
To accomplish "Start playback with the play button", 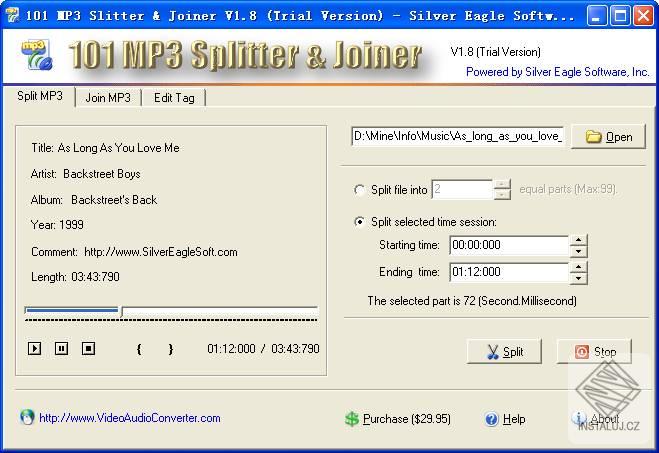I will [x=34, y=348].
